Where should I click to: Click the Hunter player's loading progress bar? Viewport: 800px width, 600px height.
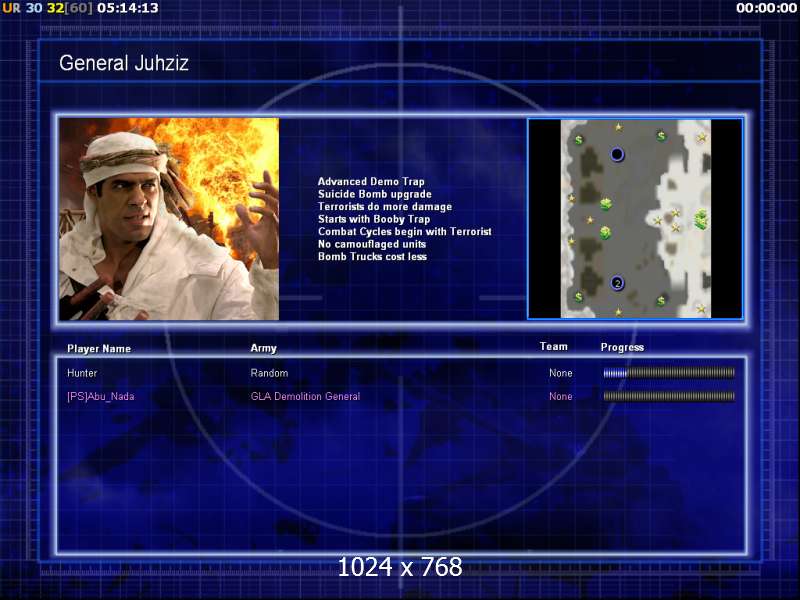(669, 373)
